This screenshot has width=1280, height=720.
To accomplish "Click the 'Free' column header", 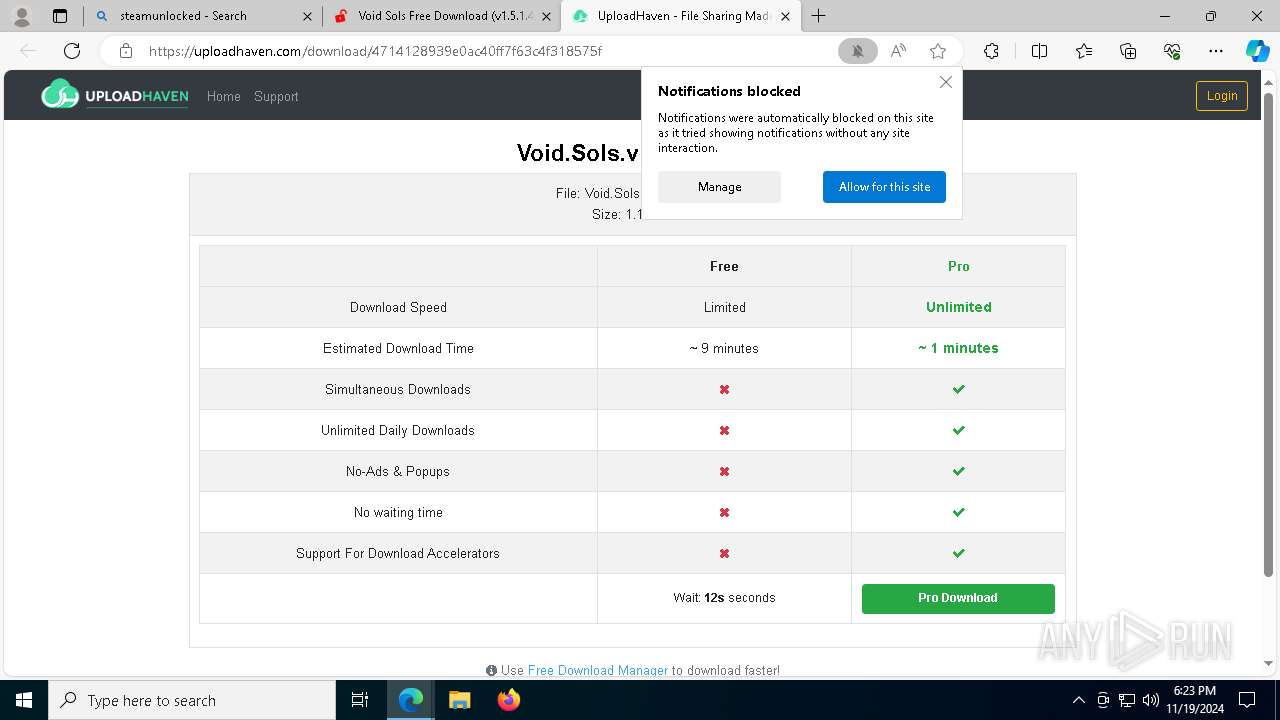I will pyautogui.click(x=724, y=266).
